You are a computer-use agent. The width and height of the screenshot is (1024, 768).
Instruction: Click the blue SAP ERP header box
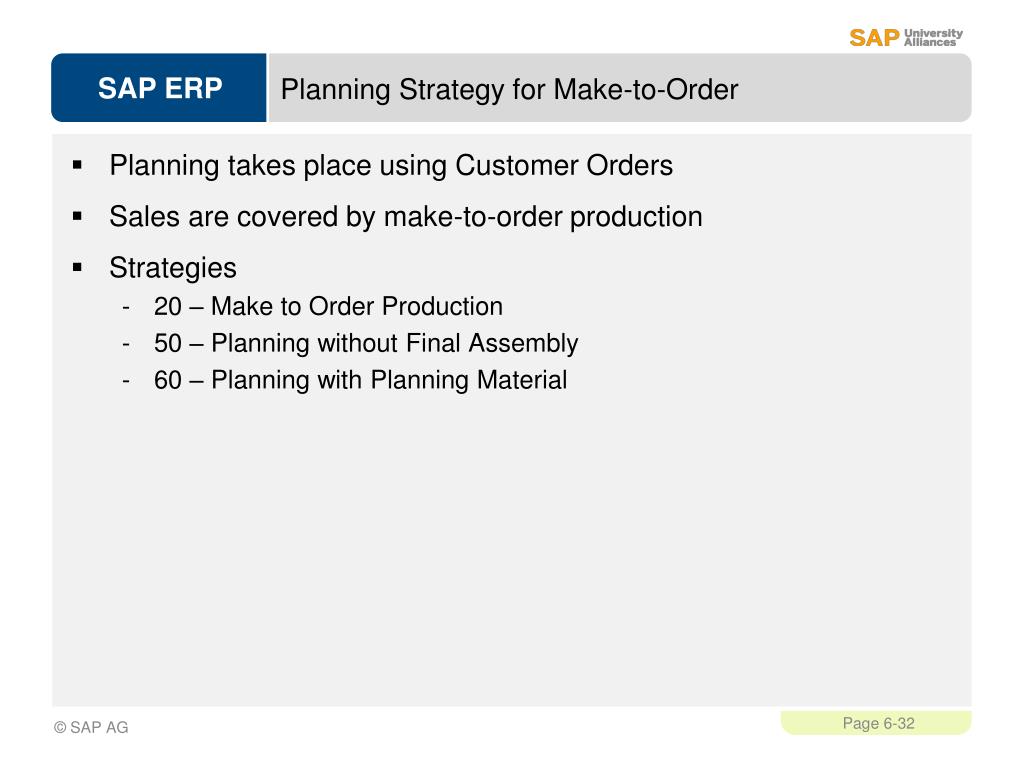point(159,88)
